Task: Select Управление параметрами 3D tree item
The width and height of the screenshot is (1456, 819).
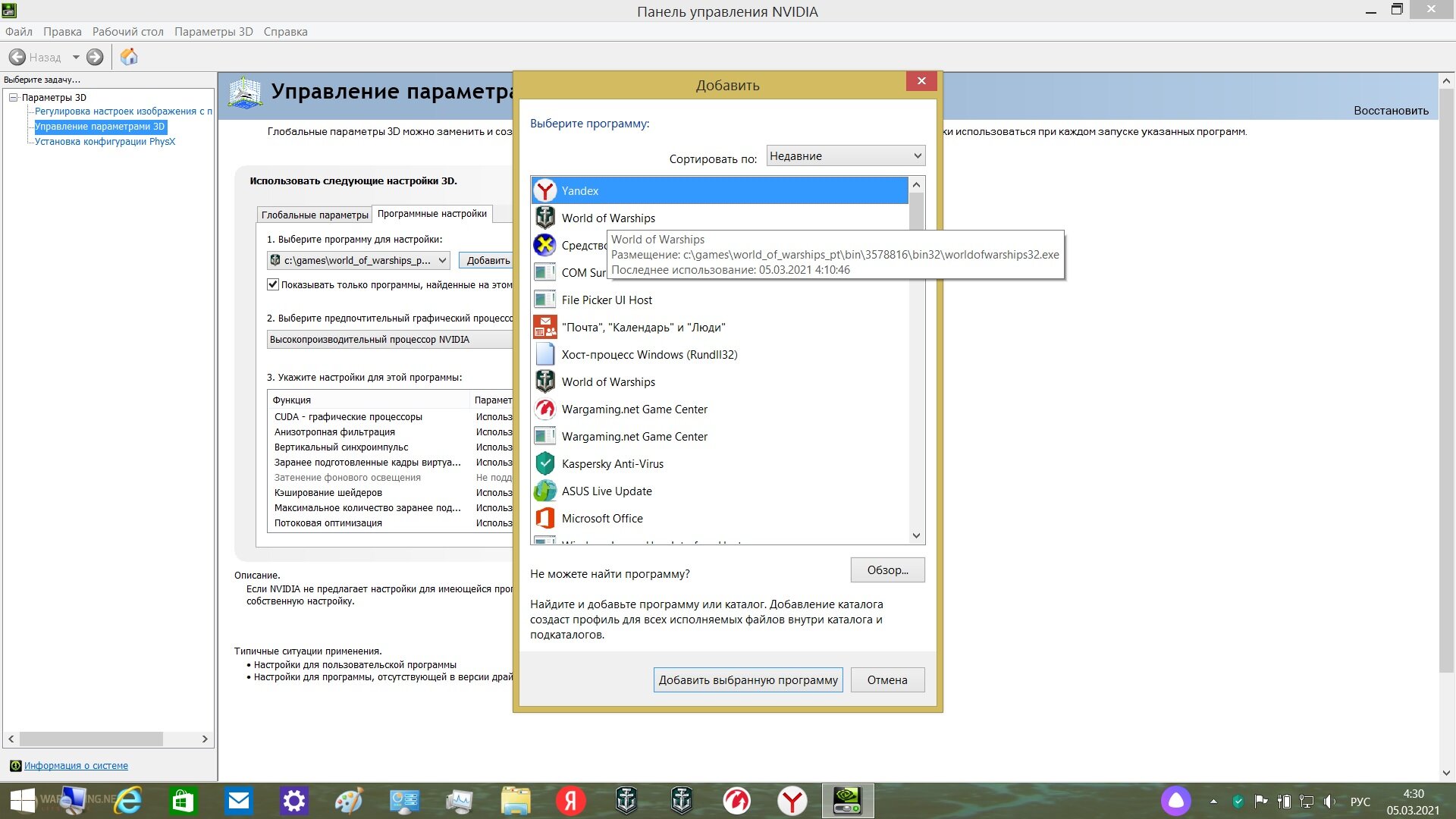Action: pos(100,126)
